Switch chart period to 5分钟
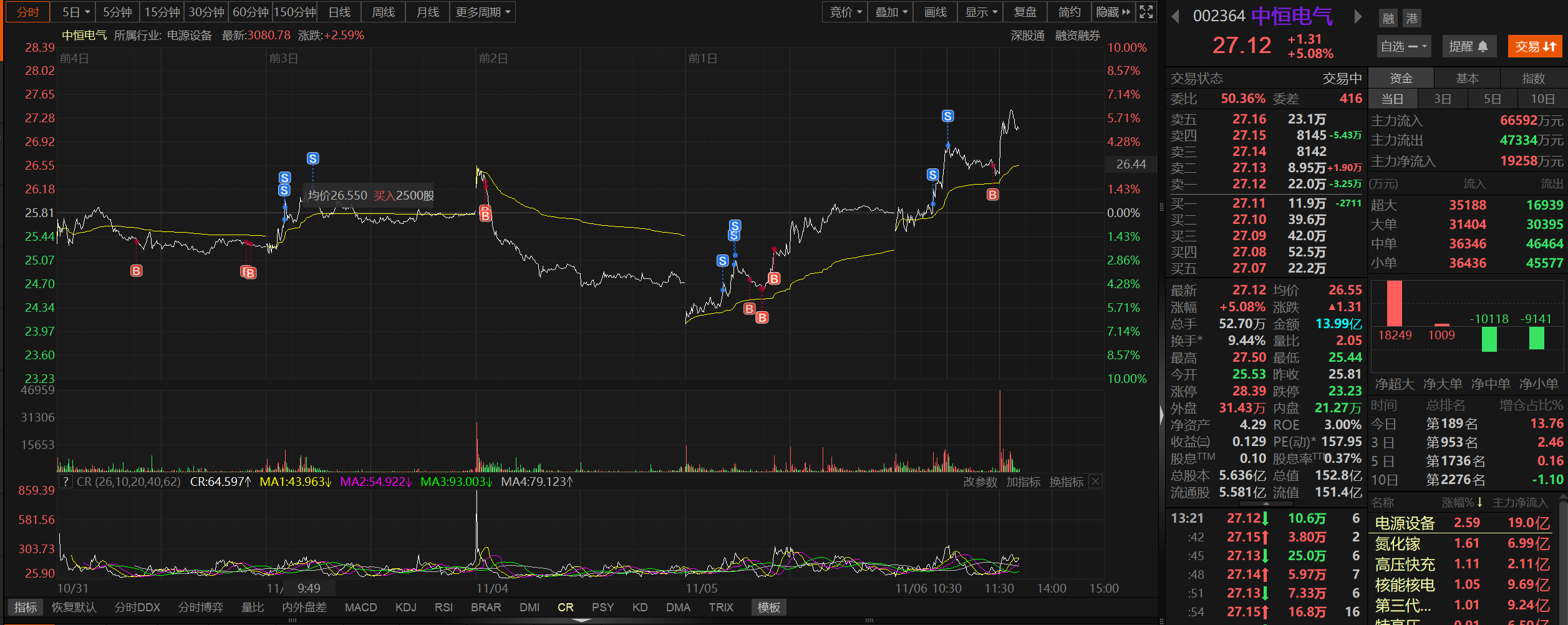1568x625 pixels. point(117,12)
